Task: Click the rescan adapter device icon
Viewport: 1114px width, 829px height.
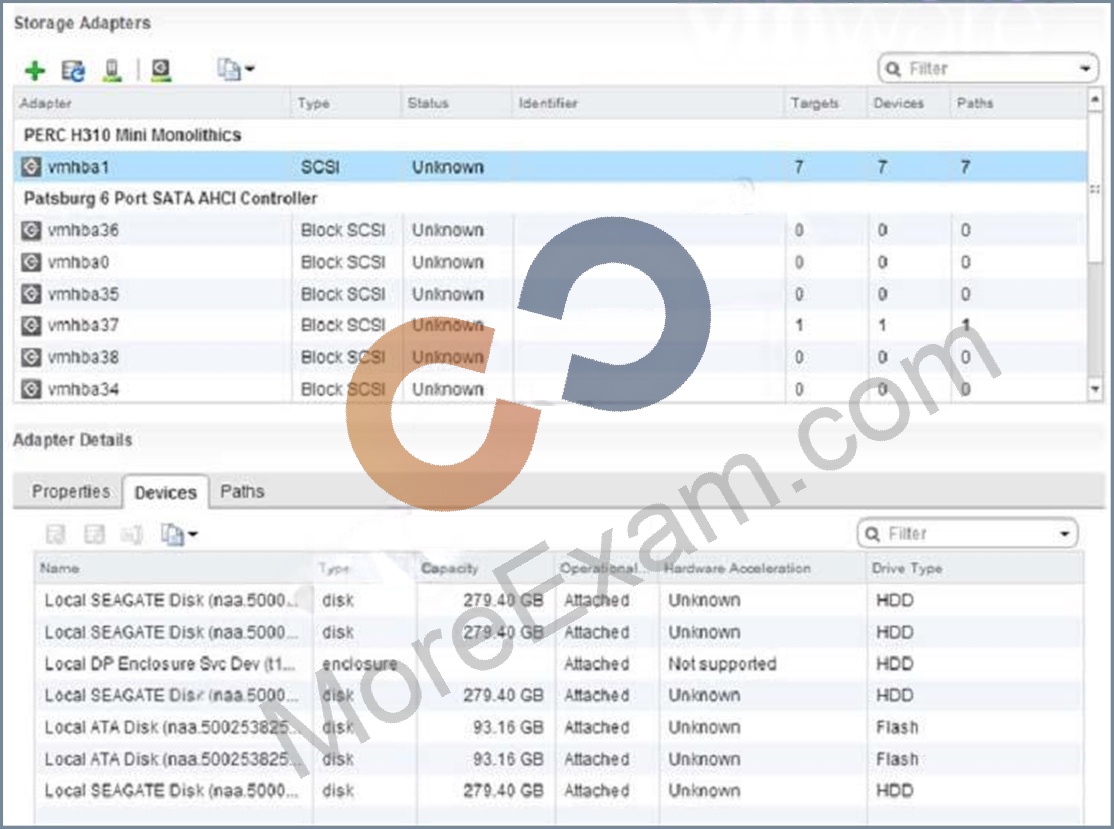Action: [x=112, y=70]
